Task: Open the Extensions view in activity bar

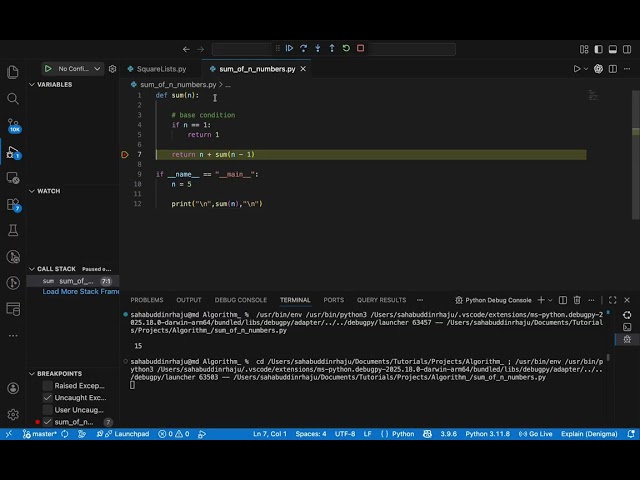Action: click(x=13, y=204)
